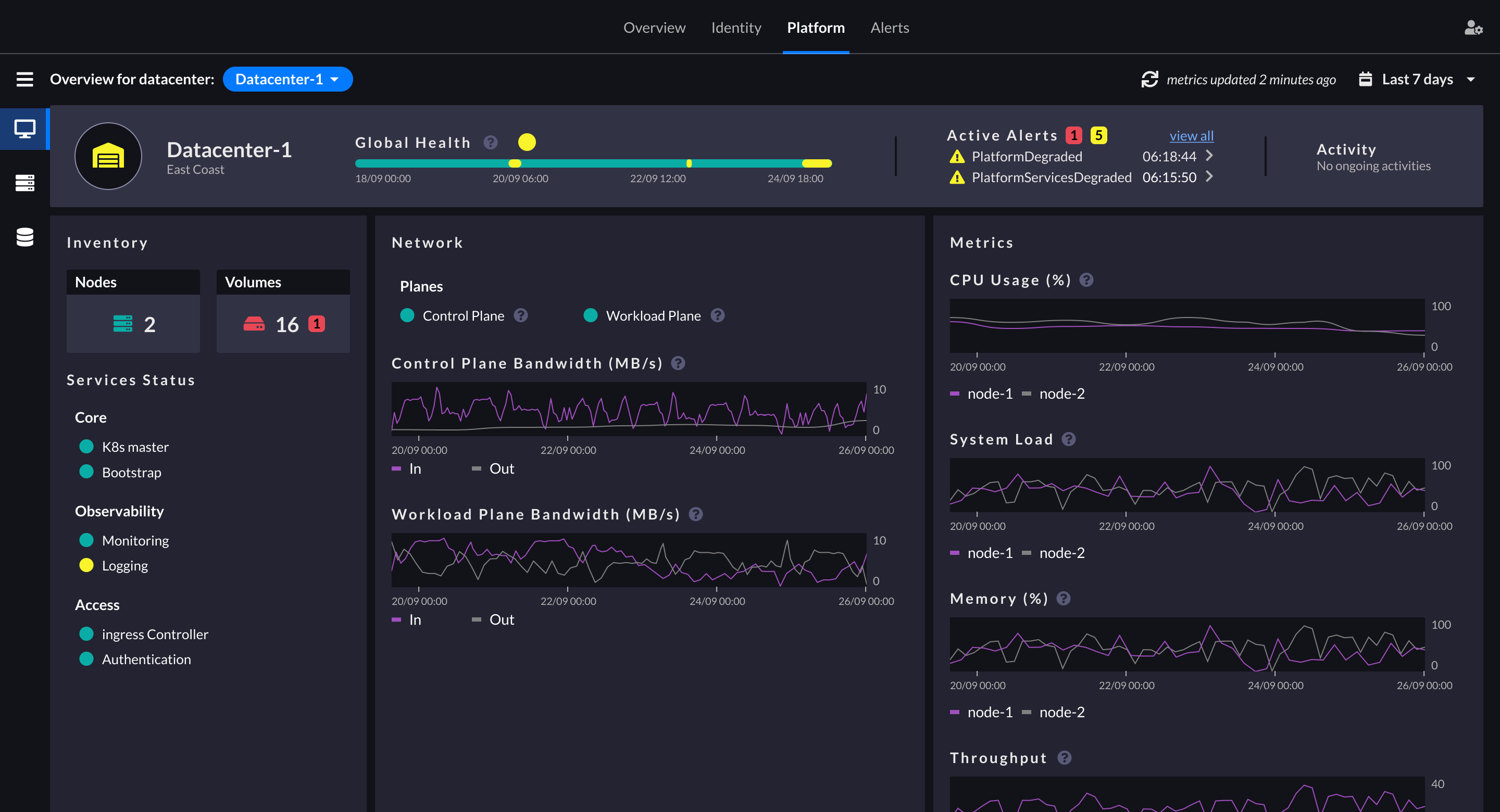Screen dimensions: 1500x812
Task: Click the Global Health help icon
Action: 491,143
